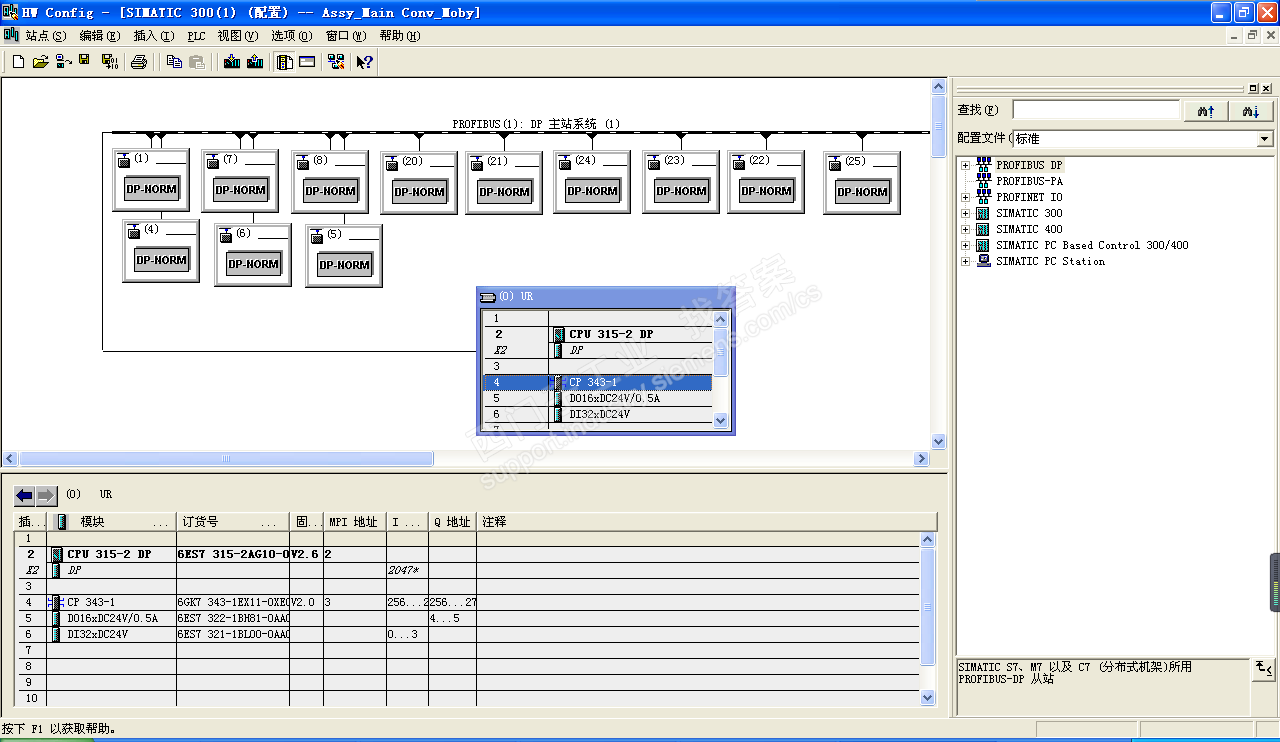Click the Copy toolbar icon
1280x742 pixels.
[x=174, y=62]
